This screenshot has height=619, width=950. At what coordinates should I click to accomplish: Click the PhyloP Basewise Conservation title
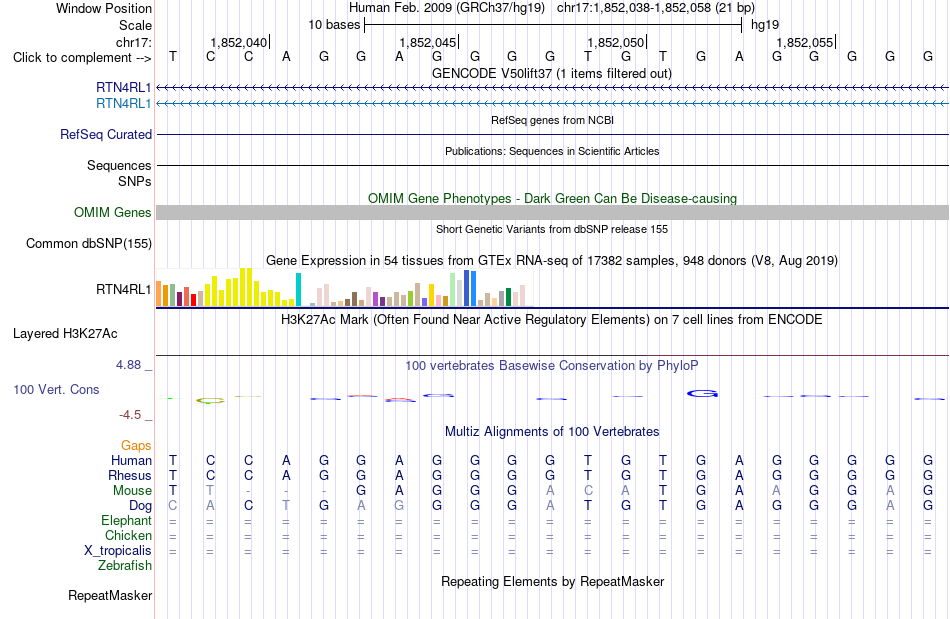tap(552, 366)
